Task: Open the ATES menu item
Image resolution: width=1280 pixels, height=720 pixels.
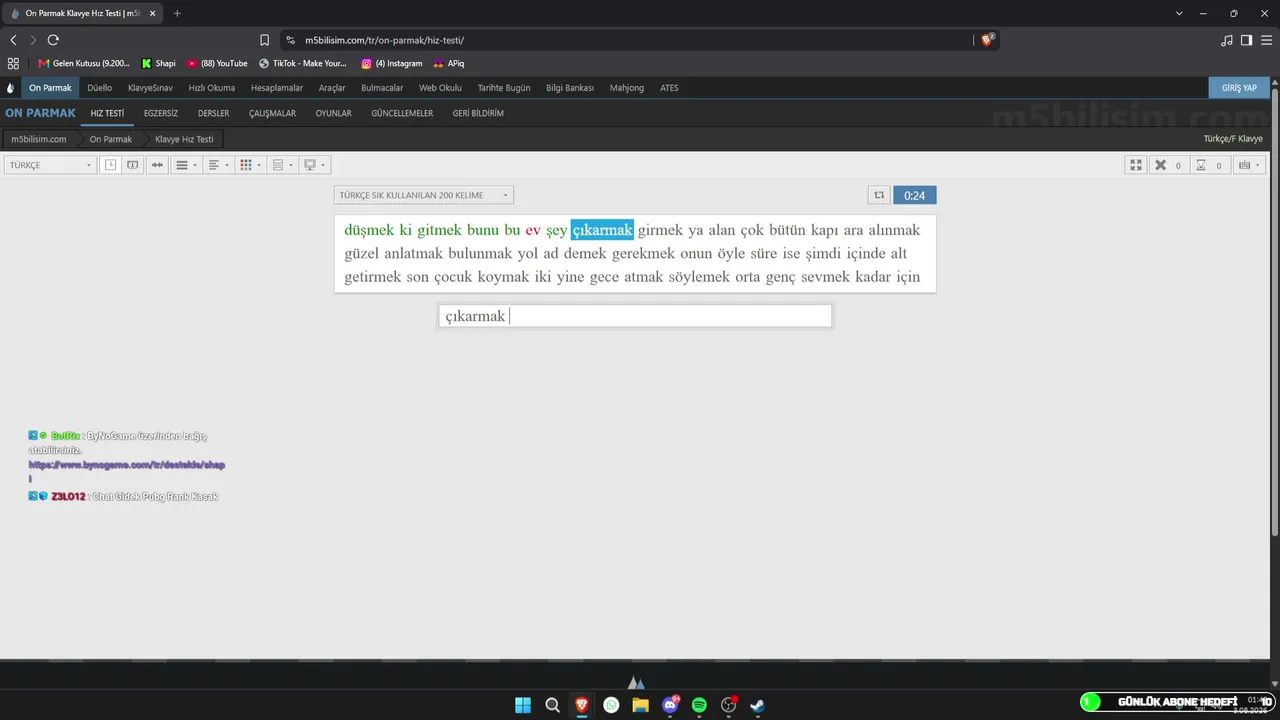Action: [x=669, y=88]
